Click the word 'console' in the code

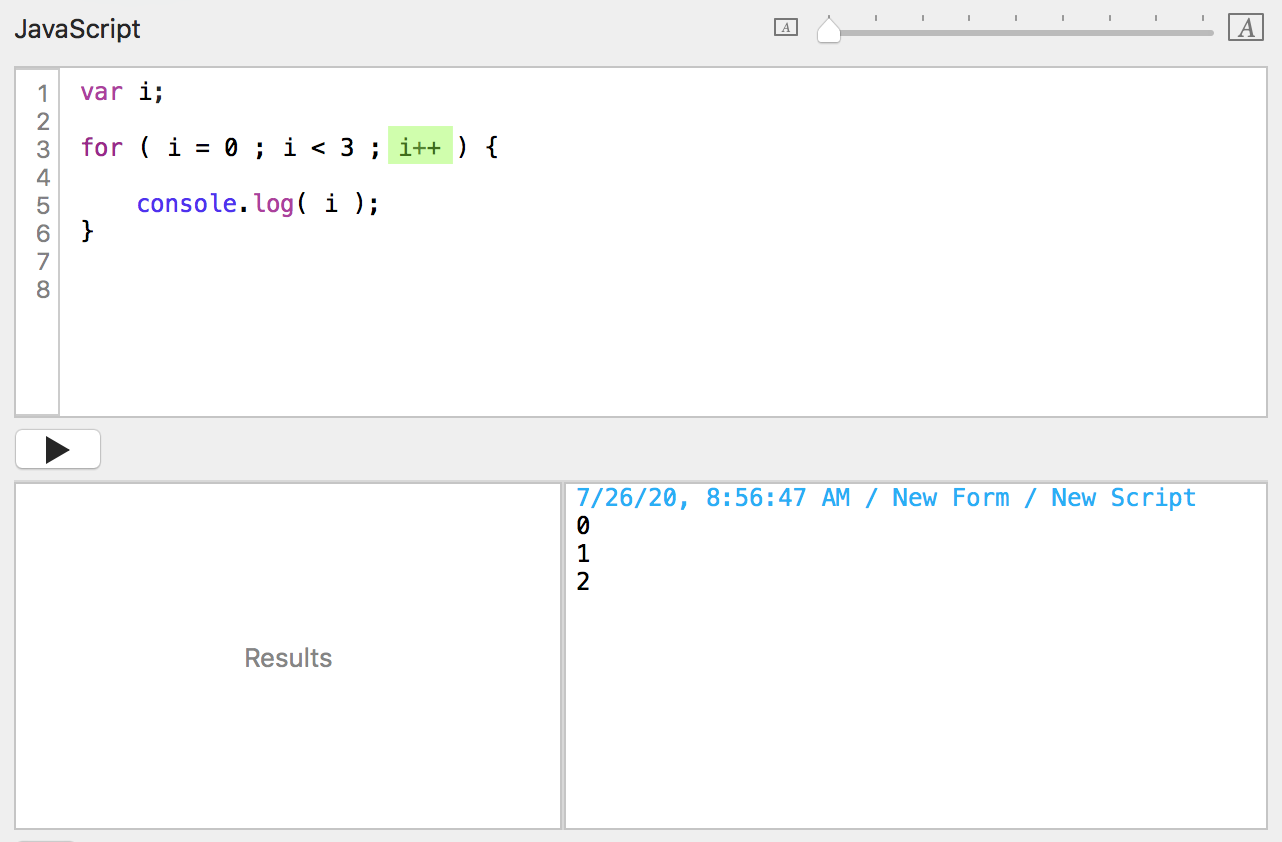pos(186,204)
